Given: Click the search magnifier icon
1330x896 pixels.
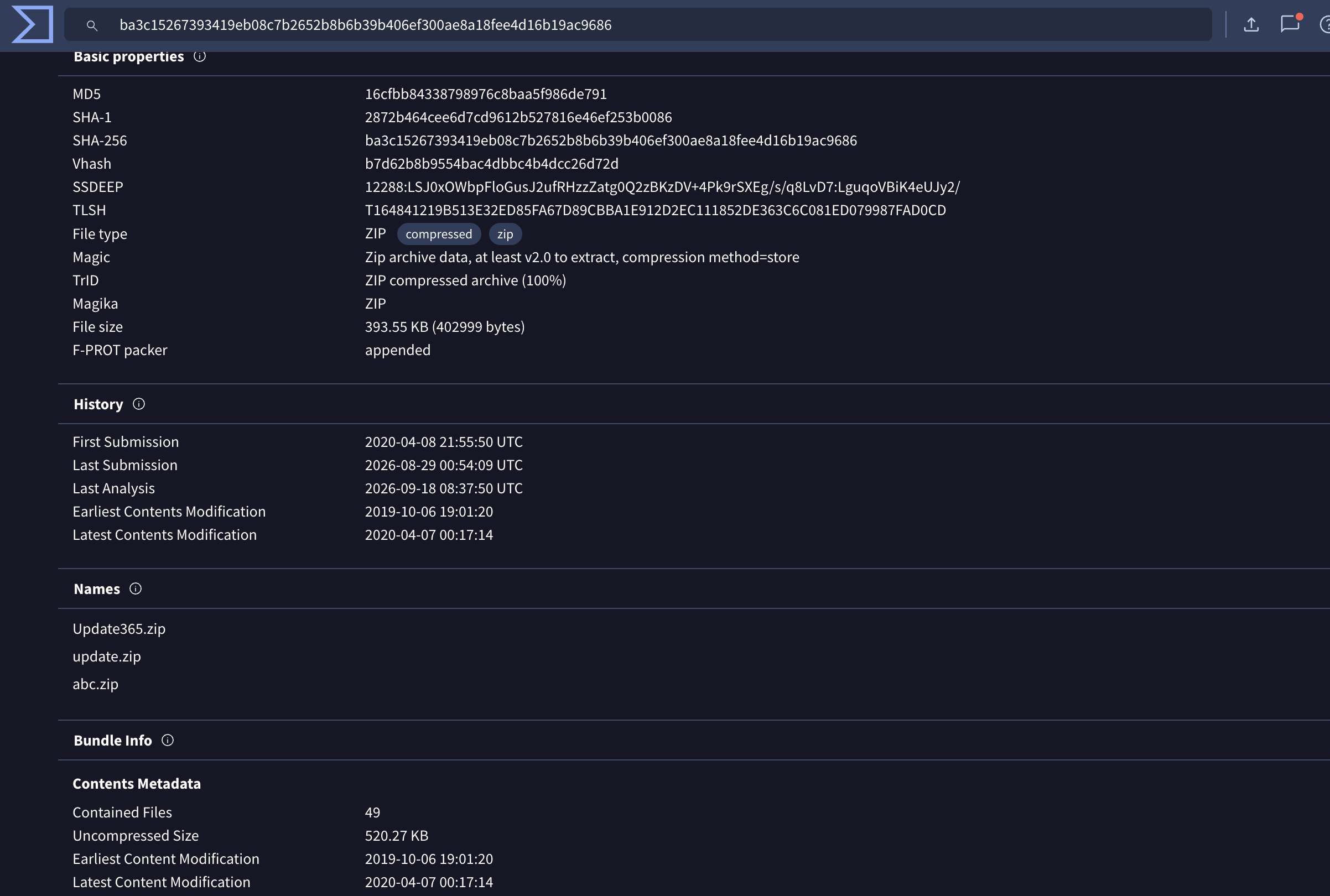Looking at the screenshot, I should point(91,25).
